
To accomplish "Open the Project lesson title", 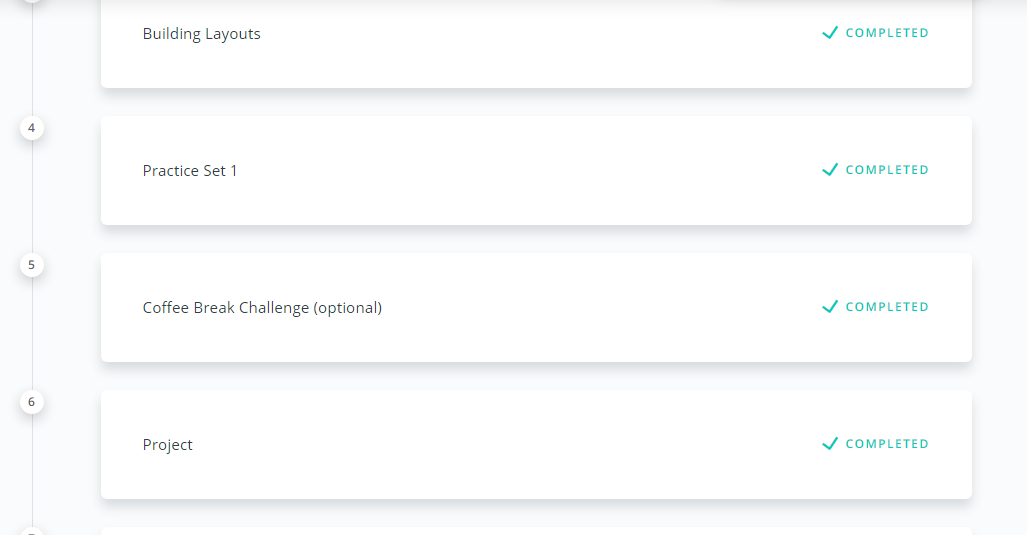I will tap(168, 445).
